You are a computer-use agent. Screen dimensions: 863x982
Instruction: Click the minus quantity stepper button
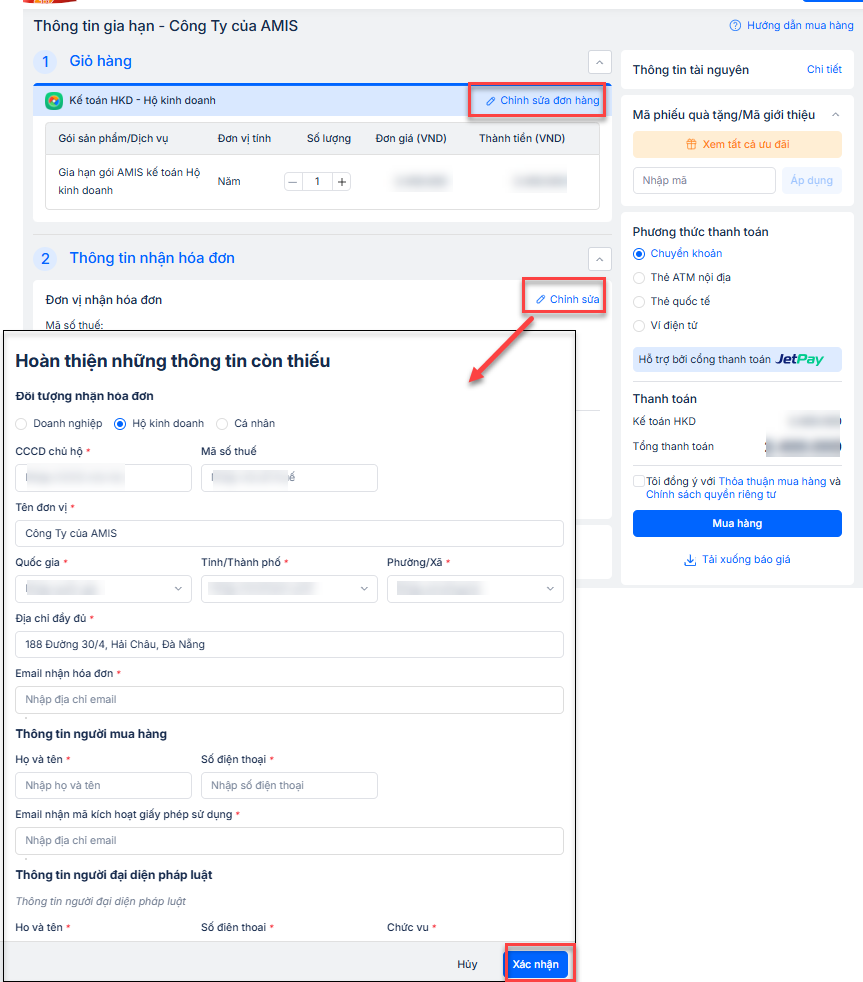(292, 182)
